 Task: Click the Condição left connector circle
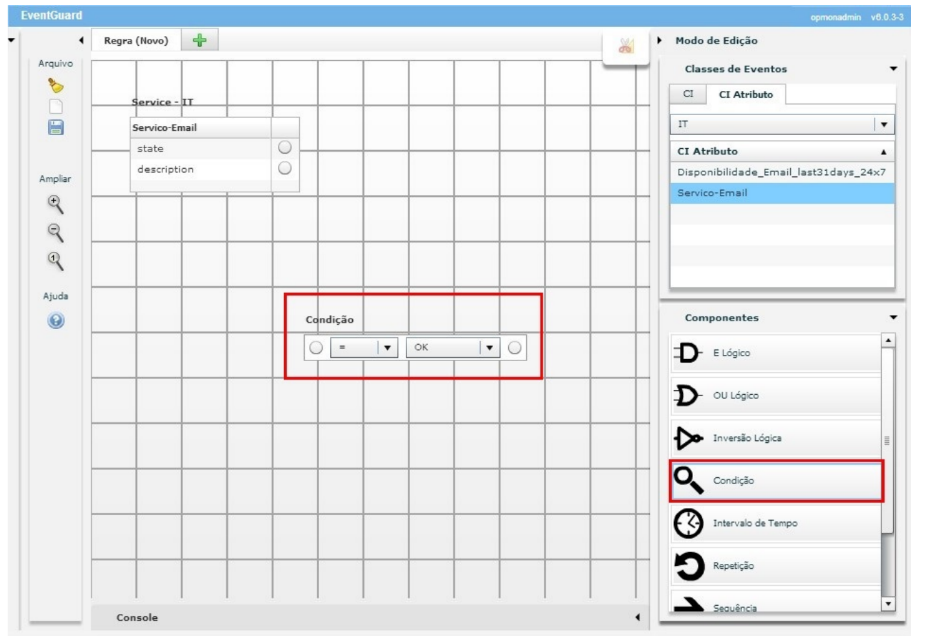[316, 348]
